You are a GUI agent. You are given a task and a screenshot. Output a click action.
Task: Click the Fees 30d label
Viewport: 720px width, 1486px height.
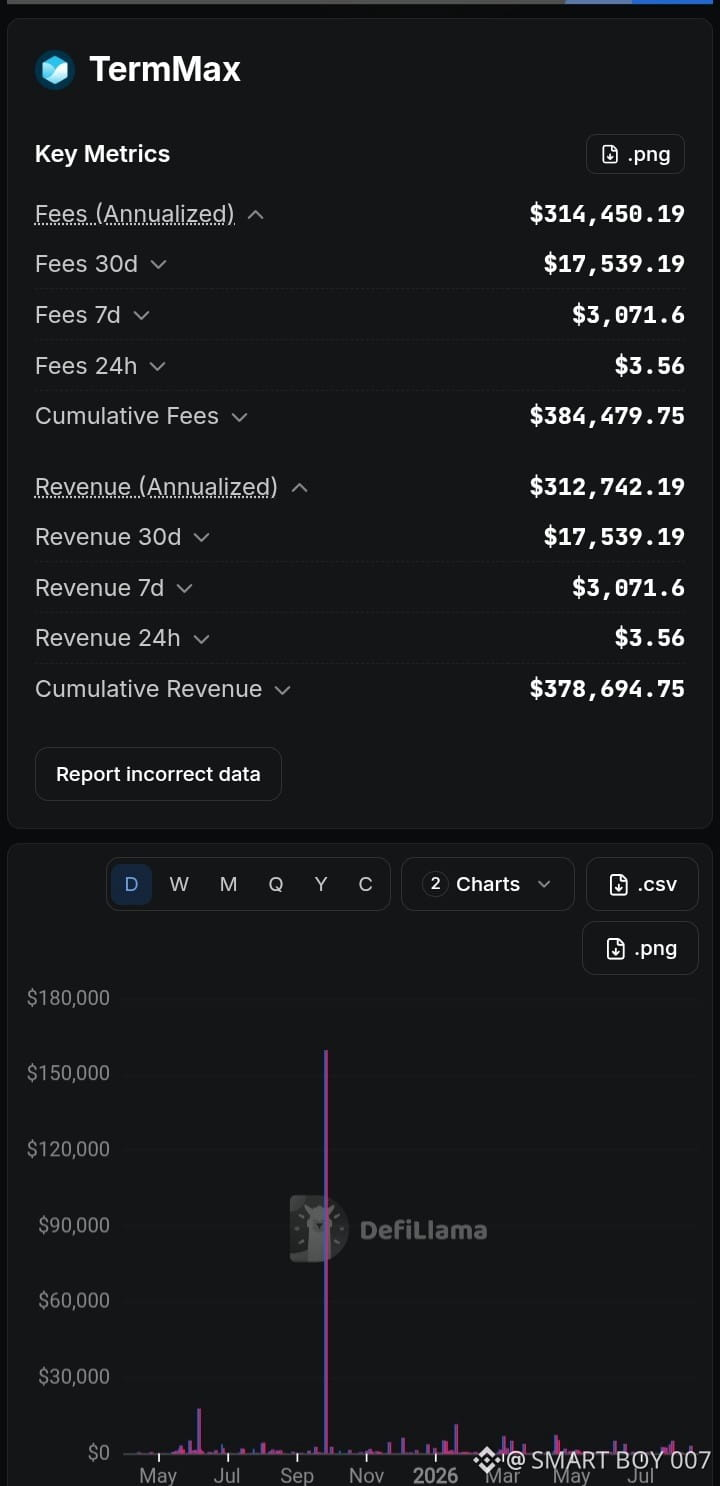tap(86, 264)
